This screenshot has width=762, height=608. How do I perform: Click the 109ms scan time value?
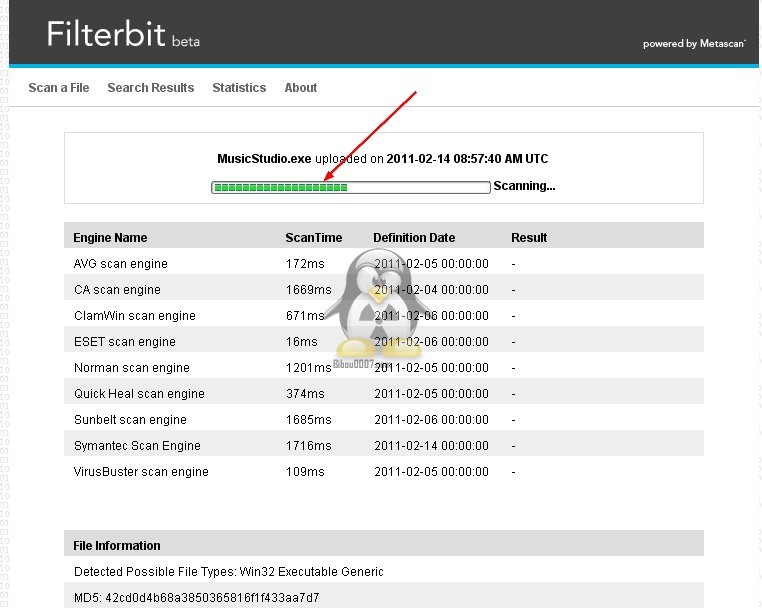click(305, 472)
